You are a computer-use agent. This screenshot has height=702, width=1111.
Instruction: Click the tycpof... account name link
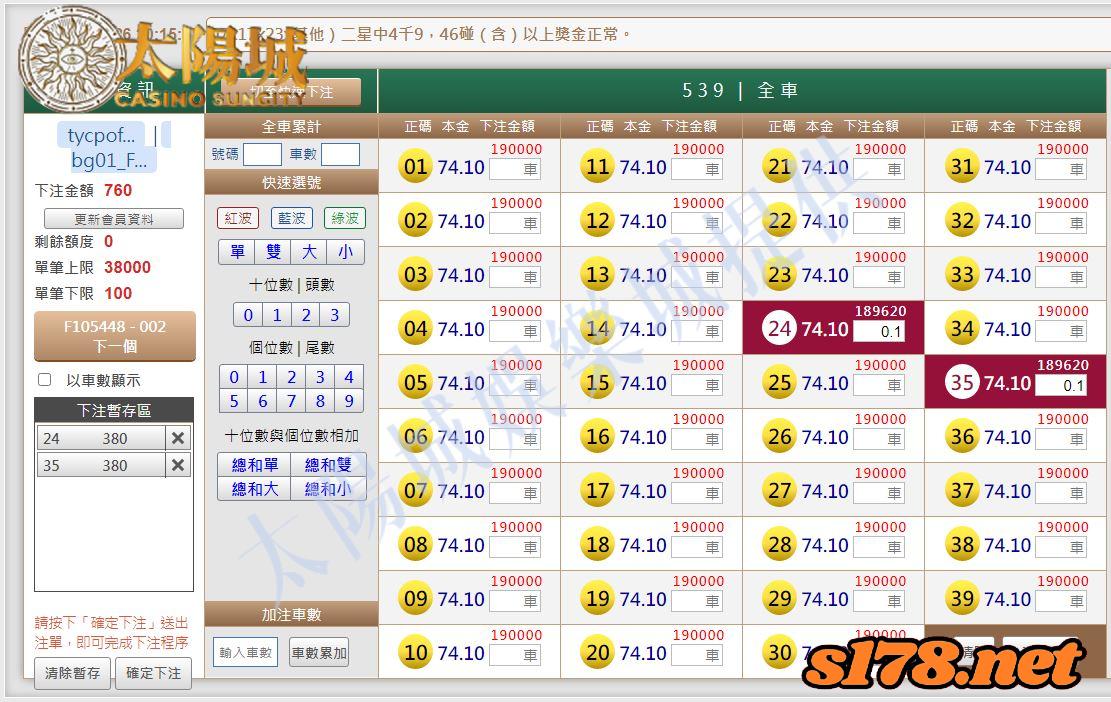click(101, 135)
